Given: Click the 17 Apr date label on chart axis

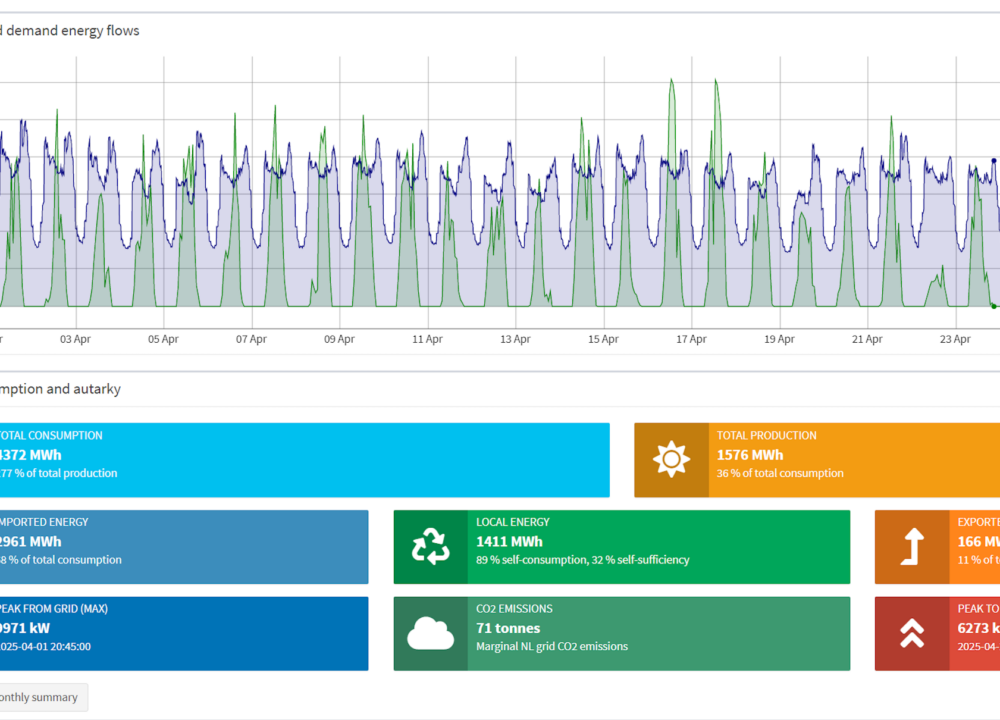Looking at the screenshot, I should click(691, 340).
